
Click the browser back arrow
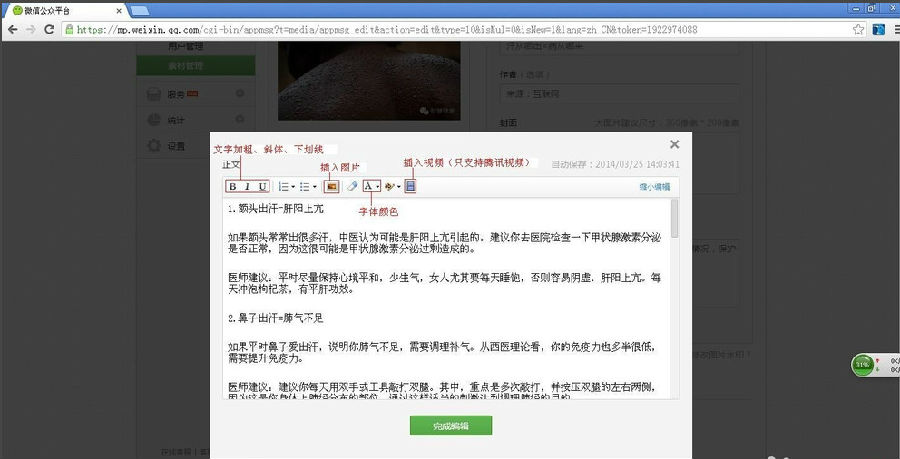pos(12,29)
